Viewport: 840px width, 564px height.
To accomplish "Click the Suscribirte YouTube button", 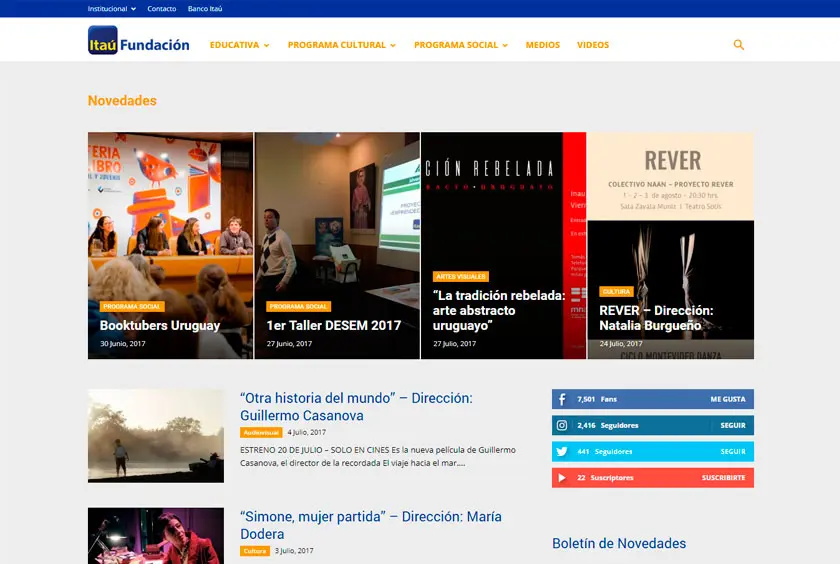I will (x=724, y=478).
